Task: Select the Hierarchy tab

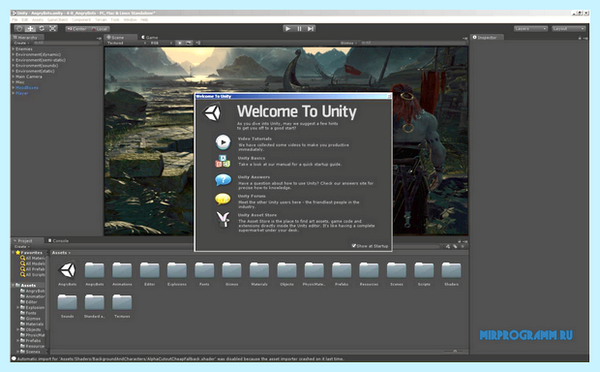Action: click(x=28, y=38)
